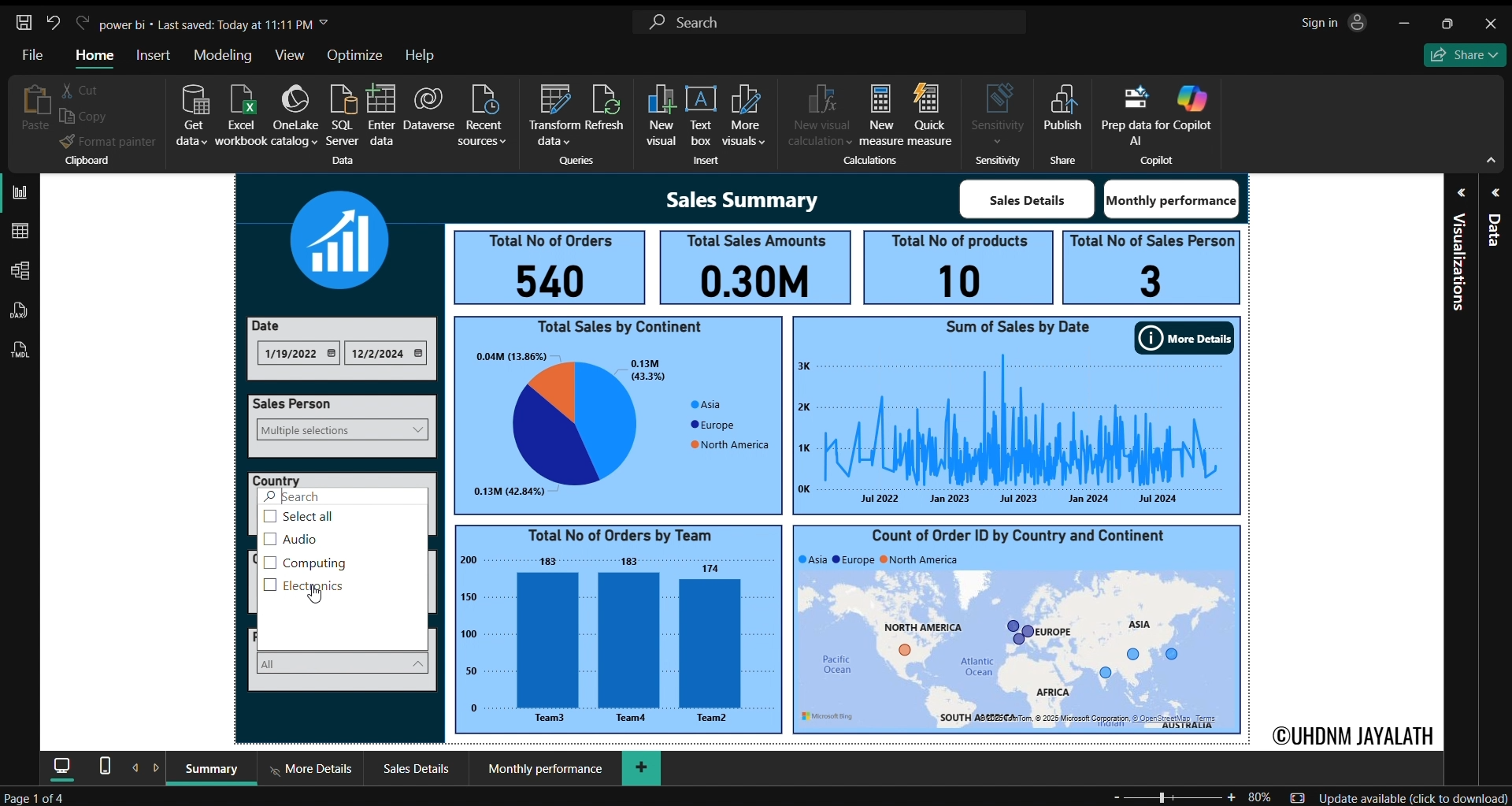The height and width of the screenshot is (806, 1512).
Task: Insert a Text box
Action: [x=702, y=116]
